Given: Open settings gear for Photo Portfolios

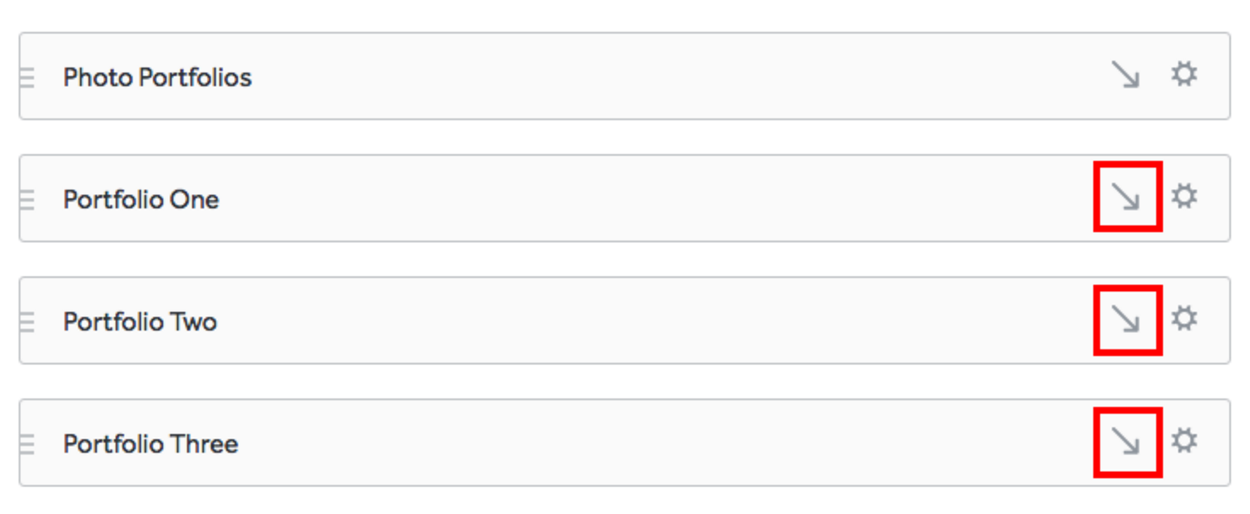Looking at the screenshot, I should [x=1184, y=75].
